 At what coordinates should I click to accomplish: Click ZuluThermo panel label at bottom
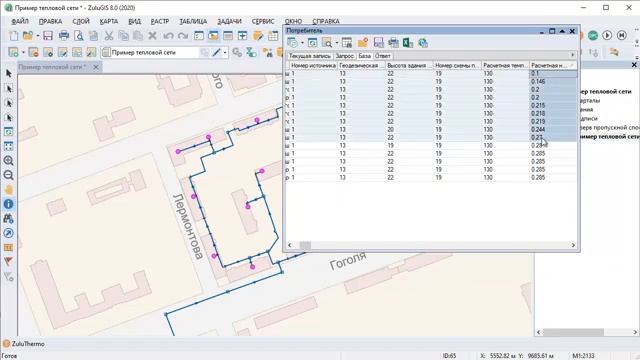(x=28, y=344)
